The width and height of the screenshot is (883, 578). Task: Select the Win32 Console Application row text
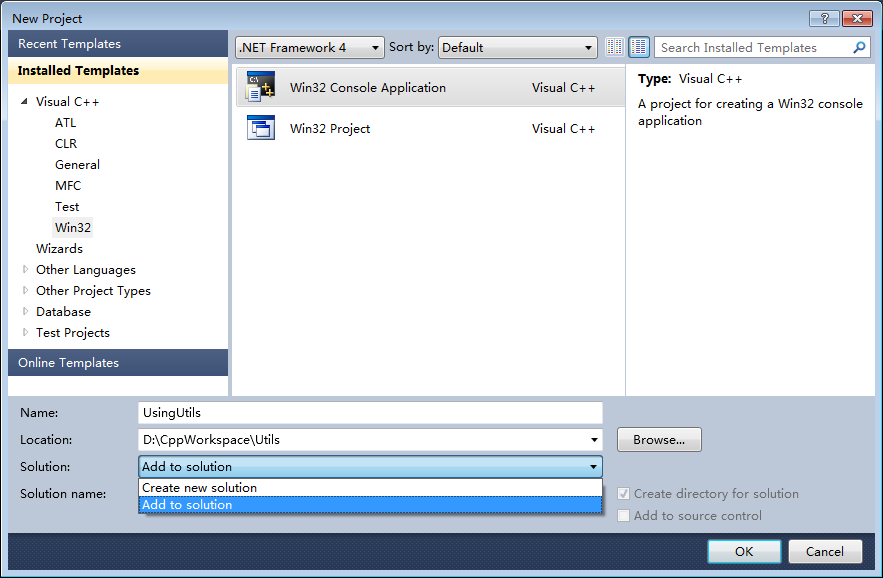(x=368, y=87)
